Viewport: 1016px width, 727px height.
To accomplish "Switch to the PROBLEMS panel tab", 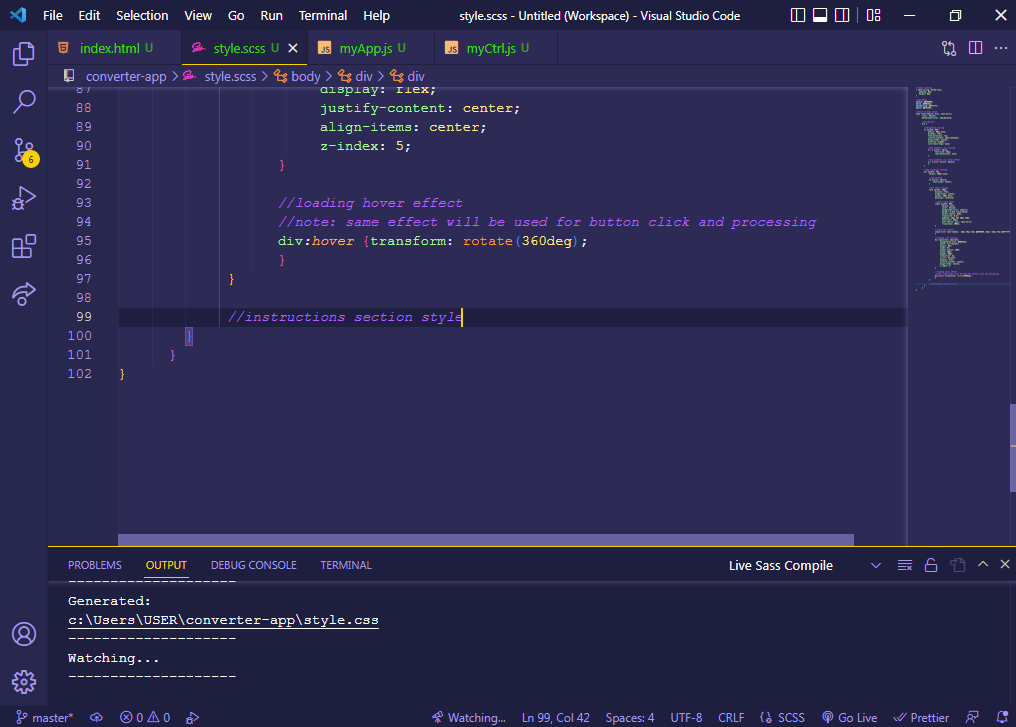I will (x=95, y=565).
